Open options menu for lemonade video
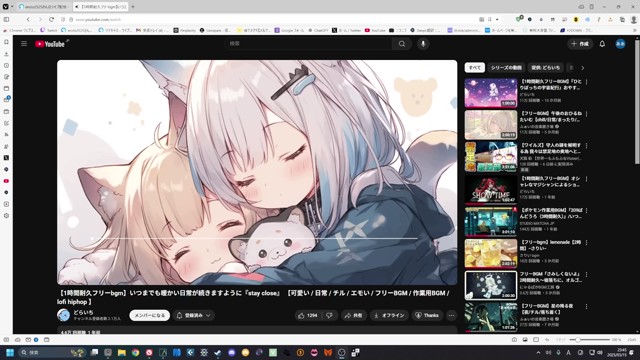 click(587, 242)
